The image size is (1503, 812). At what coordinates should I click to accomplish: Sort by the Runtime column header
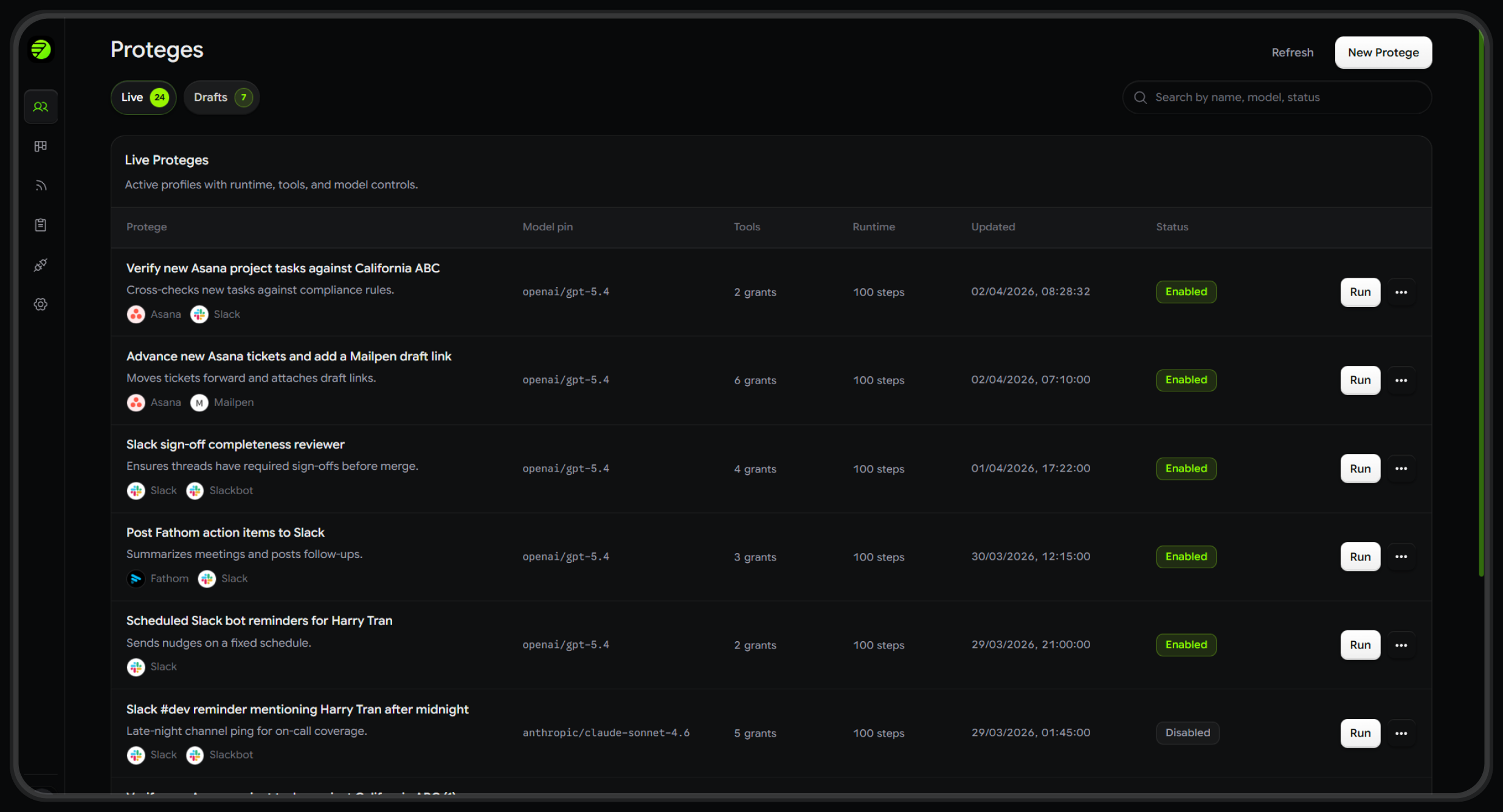tap(874, 227)
